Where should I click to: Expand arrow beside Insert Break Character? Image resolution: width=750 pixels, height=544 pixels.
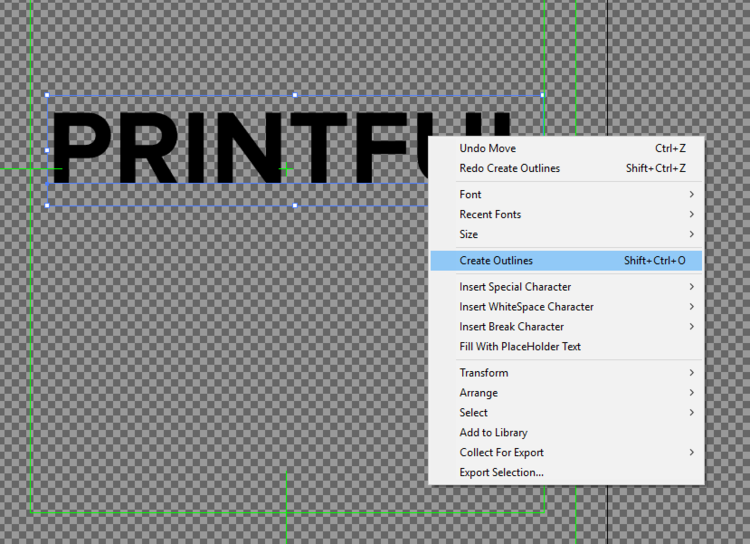click(692, 327)
